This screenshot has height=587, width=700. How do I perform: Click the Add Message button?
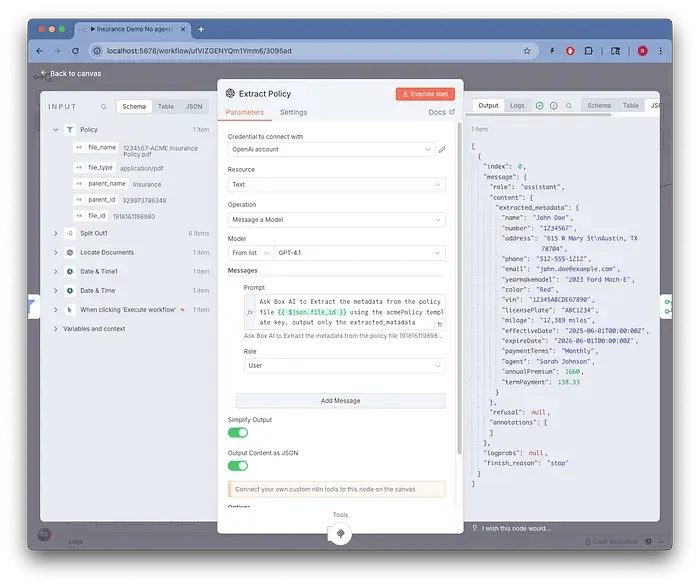point(341,401)
